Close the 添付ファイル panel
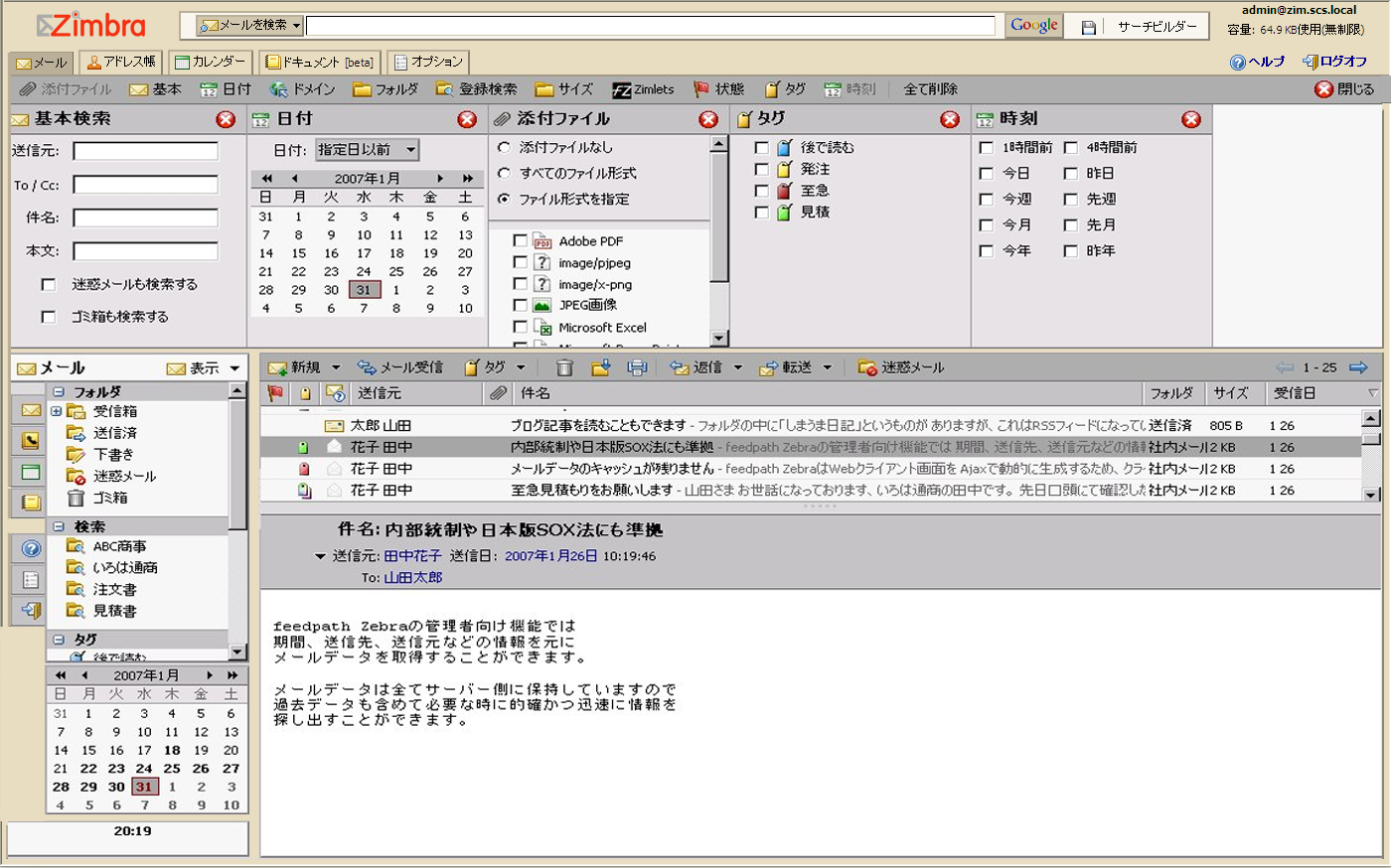The width and height of the screenshot is (1391, 868). tap(708, 119)
